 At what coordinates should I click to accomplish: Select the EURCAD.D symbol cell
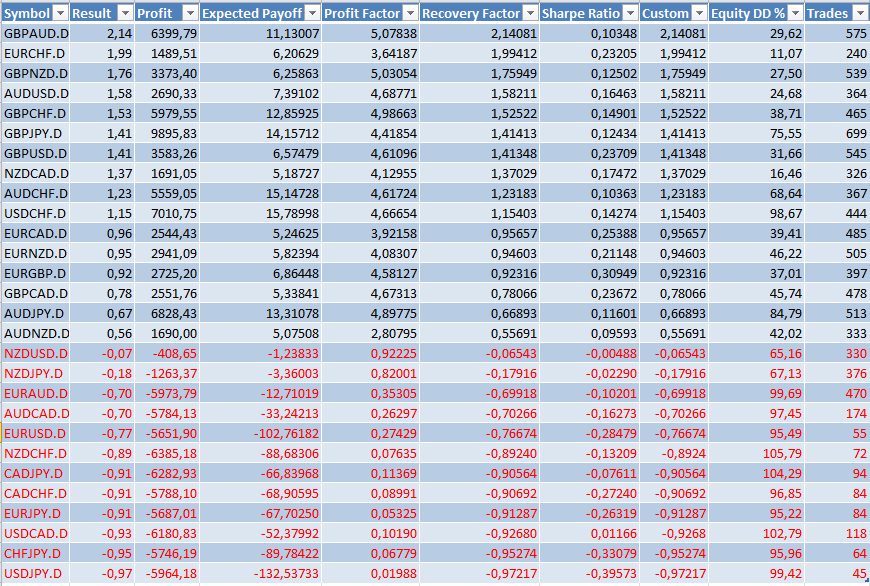click(35, 233)
